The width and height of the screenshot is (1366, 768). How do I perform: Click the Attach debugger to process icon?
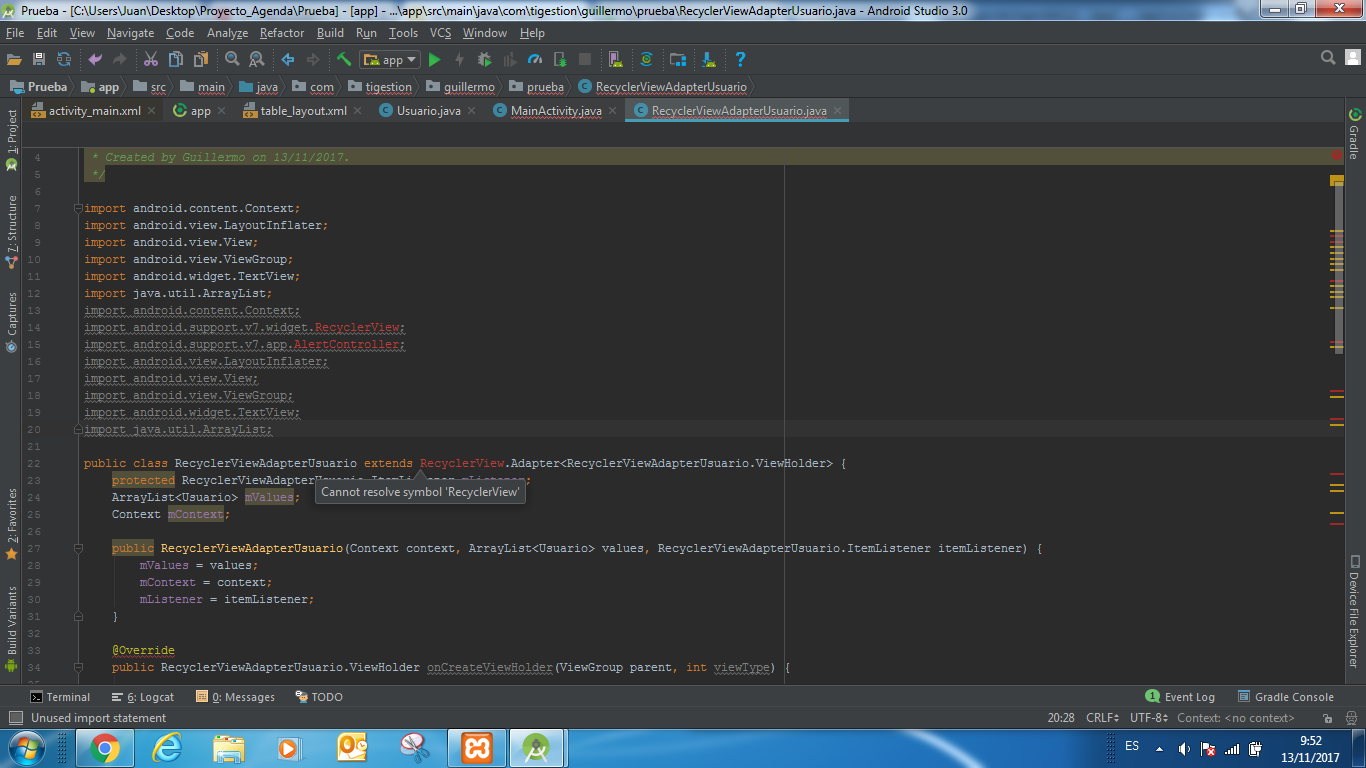(560, 60)
